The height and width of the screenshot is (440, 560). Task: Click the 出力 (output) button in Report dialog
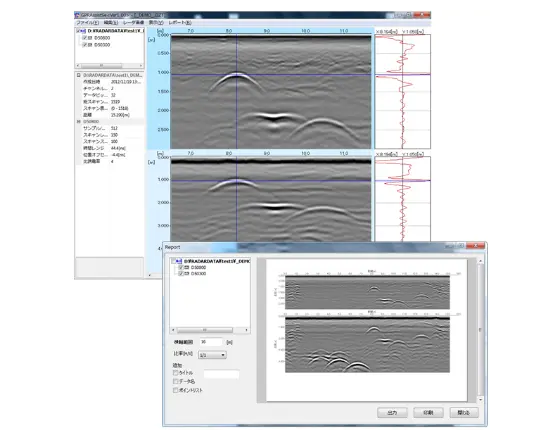[x=392, y=412]
